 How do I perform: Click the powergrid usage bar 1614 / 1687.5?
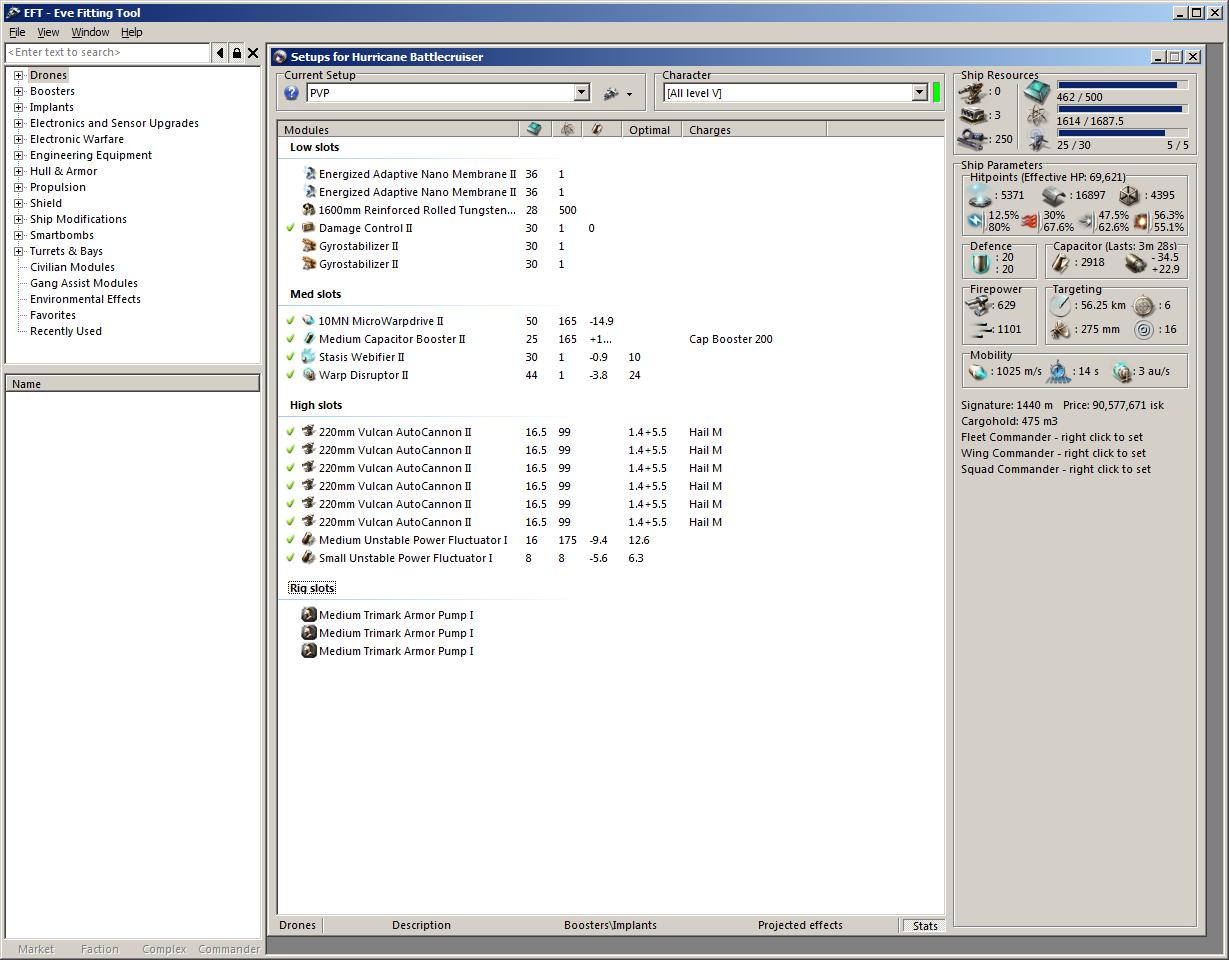coord(1122,109)
